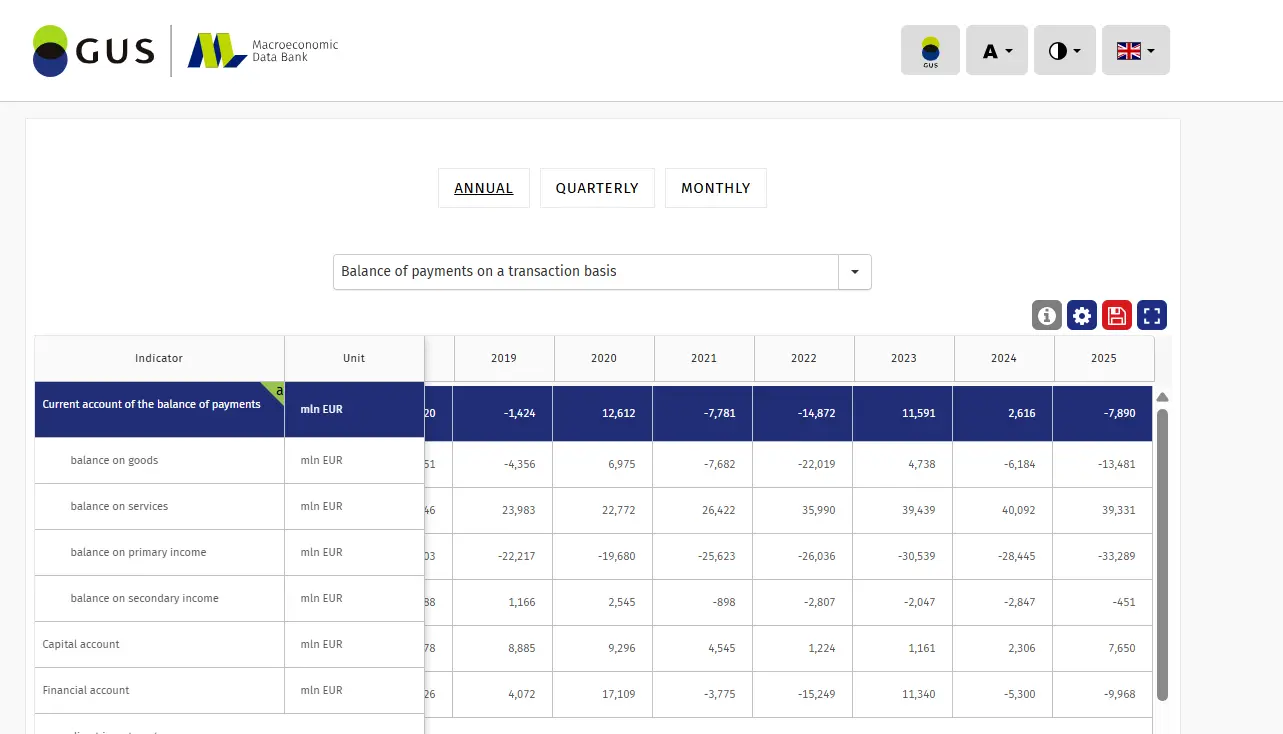Click the Unit column header
1283x734 pixels.
pyautogui.click(x=354, y=358)
